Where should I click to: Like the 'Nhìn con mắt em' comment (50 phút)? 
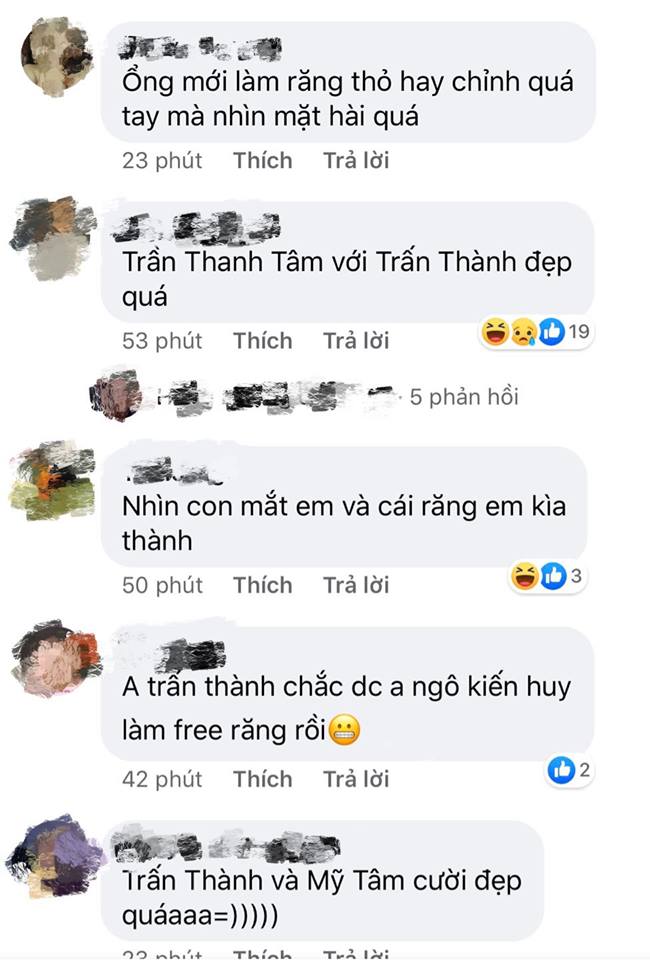263,585
